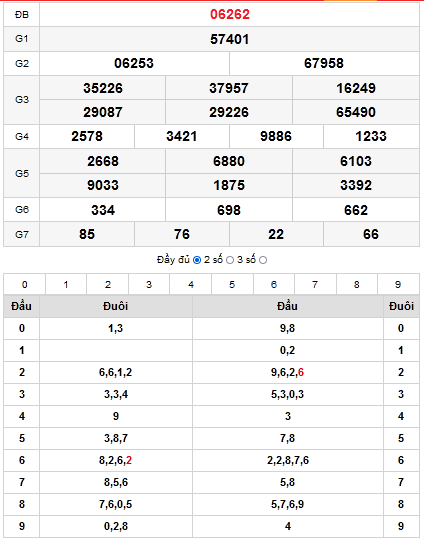Click the loto cell '8,2,6,2'

[x=116, y=460]
